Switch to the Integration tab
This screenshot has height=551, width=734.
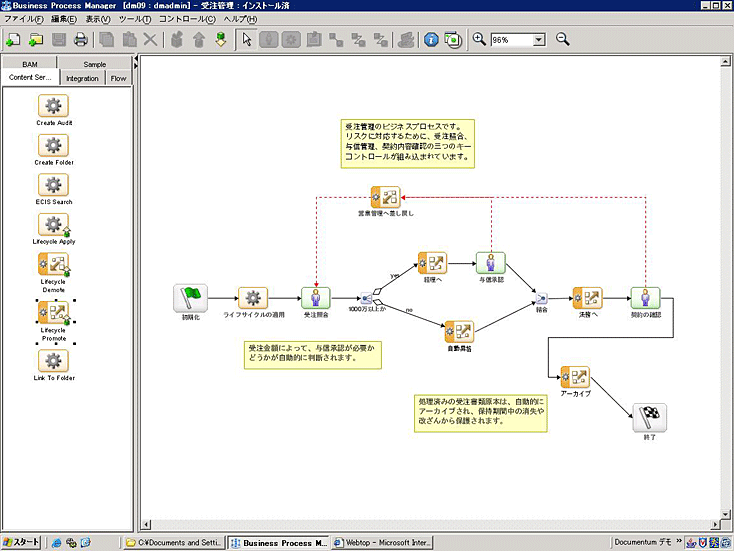pyautogui.click(x=82, y=77)
